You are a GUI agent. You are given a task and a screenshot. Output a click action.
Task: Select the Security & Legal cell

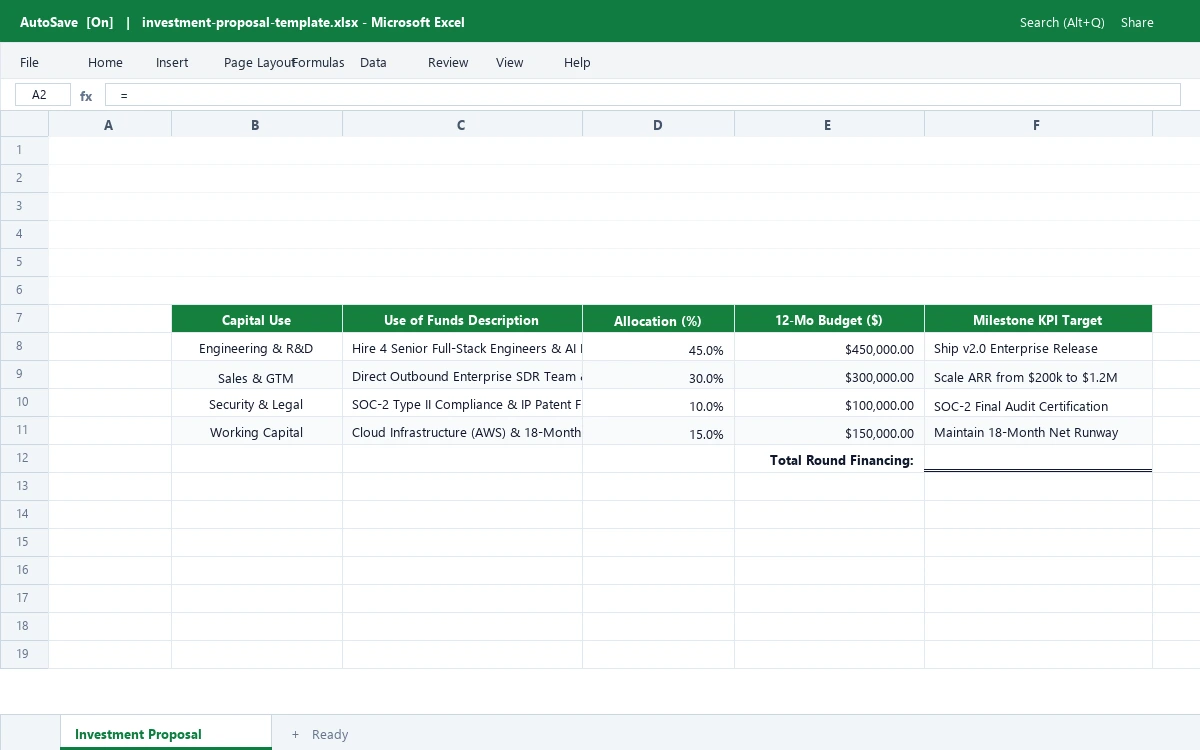[256, 403]
